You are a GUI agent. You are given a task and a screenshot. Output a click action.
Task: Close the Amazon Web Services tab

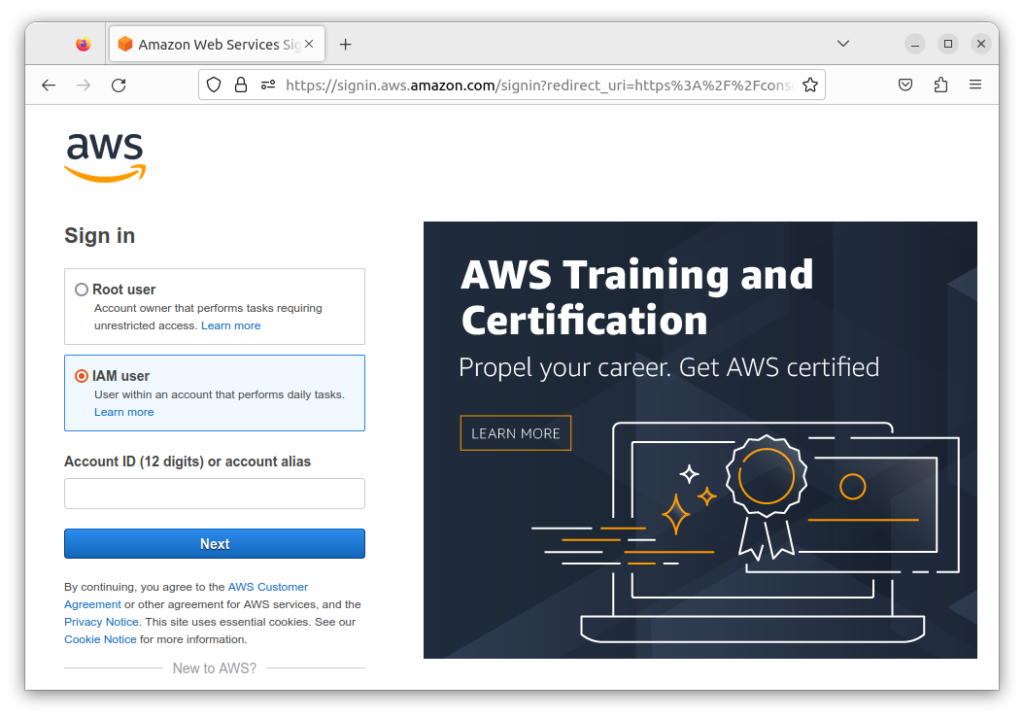(x=309, y=44)
